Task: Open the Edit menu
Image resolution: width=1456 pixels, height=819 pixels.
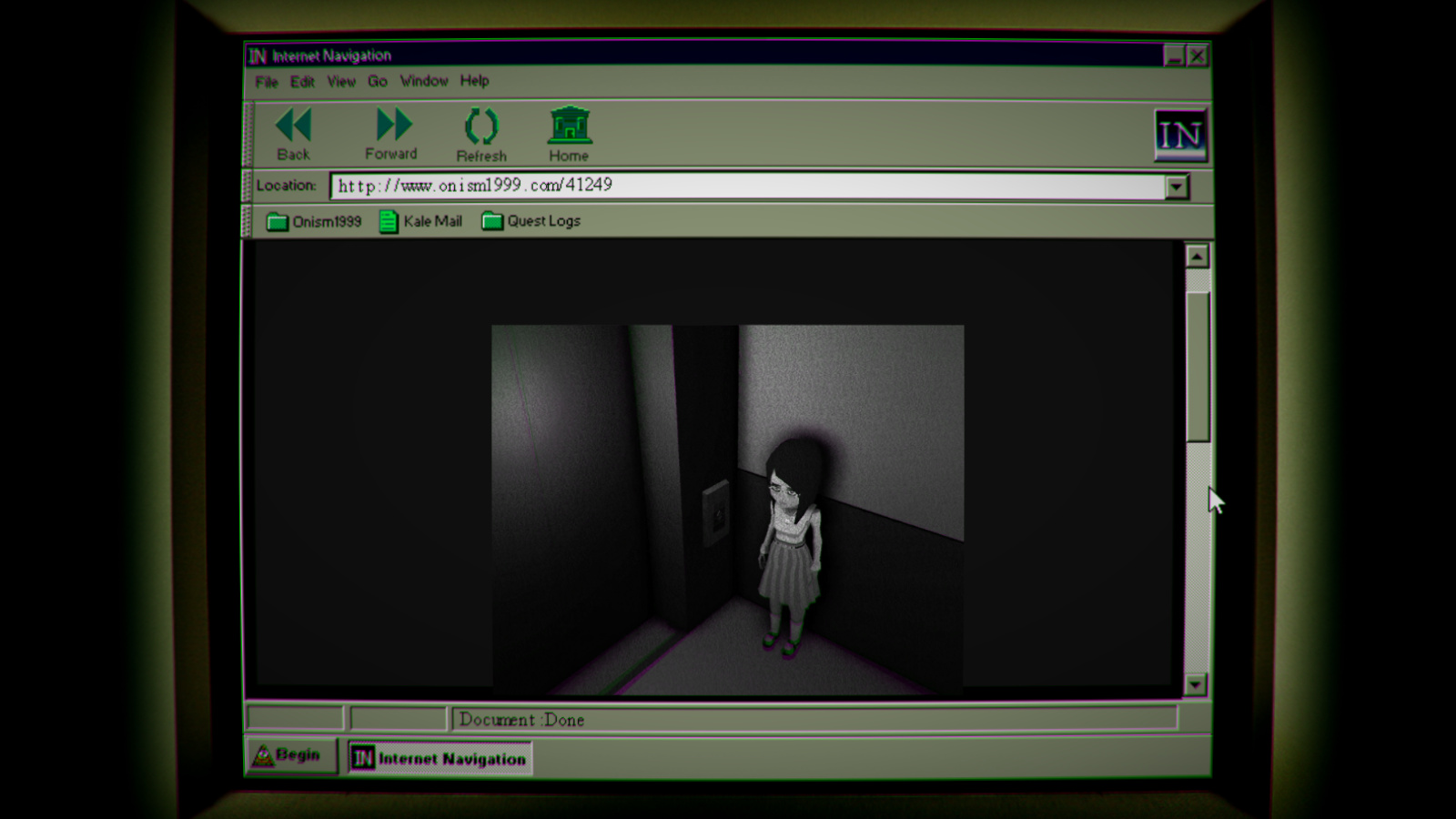Action: pos(302,82)
